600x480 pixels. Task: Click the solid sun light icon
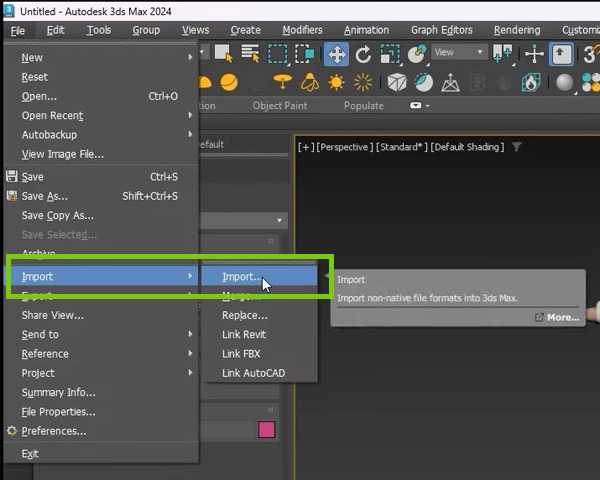[x=336, y=82]
